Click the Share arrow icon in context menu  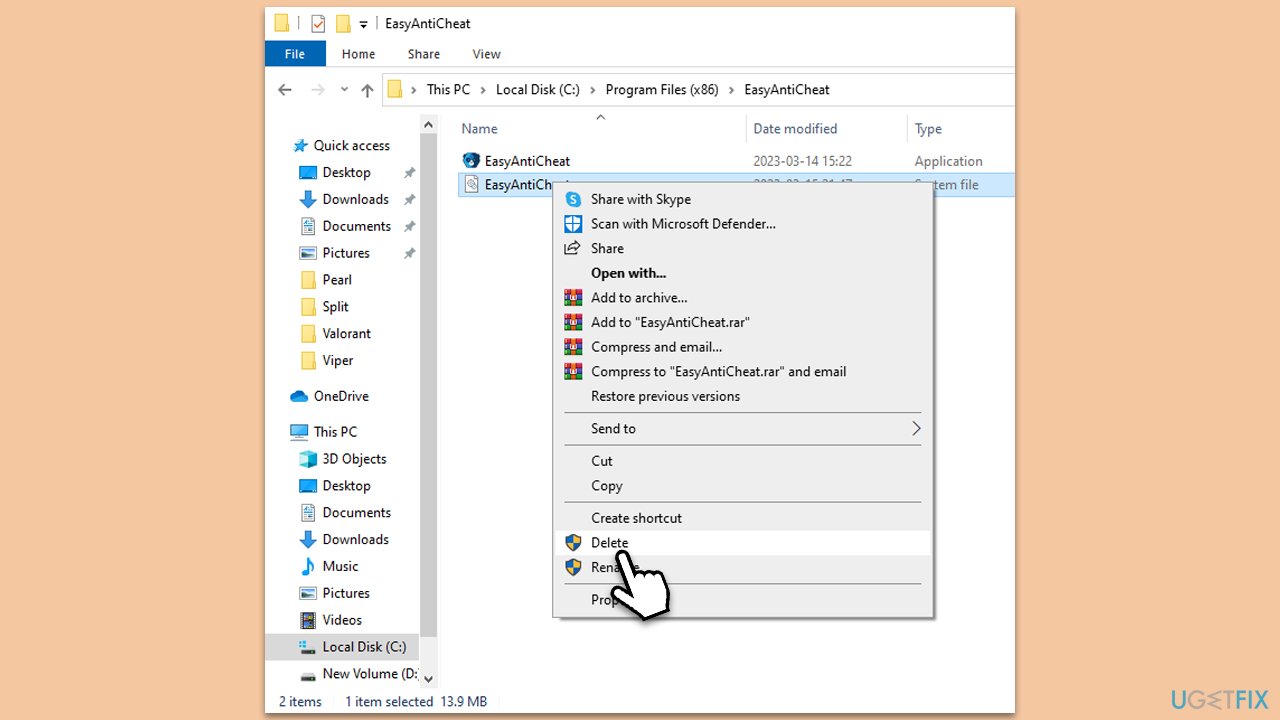pyautogui.click(x=573, y=248)
